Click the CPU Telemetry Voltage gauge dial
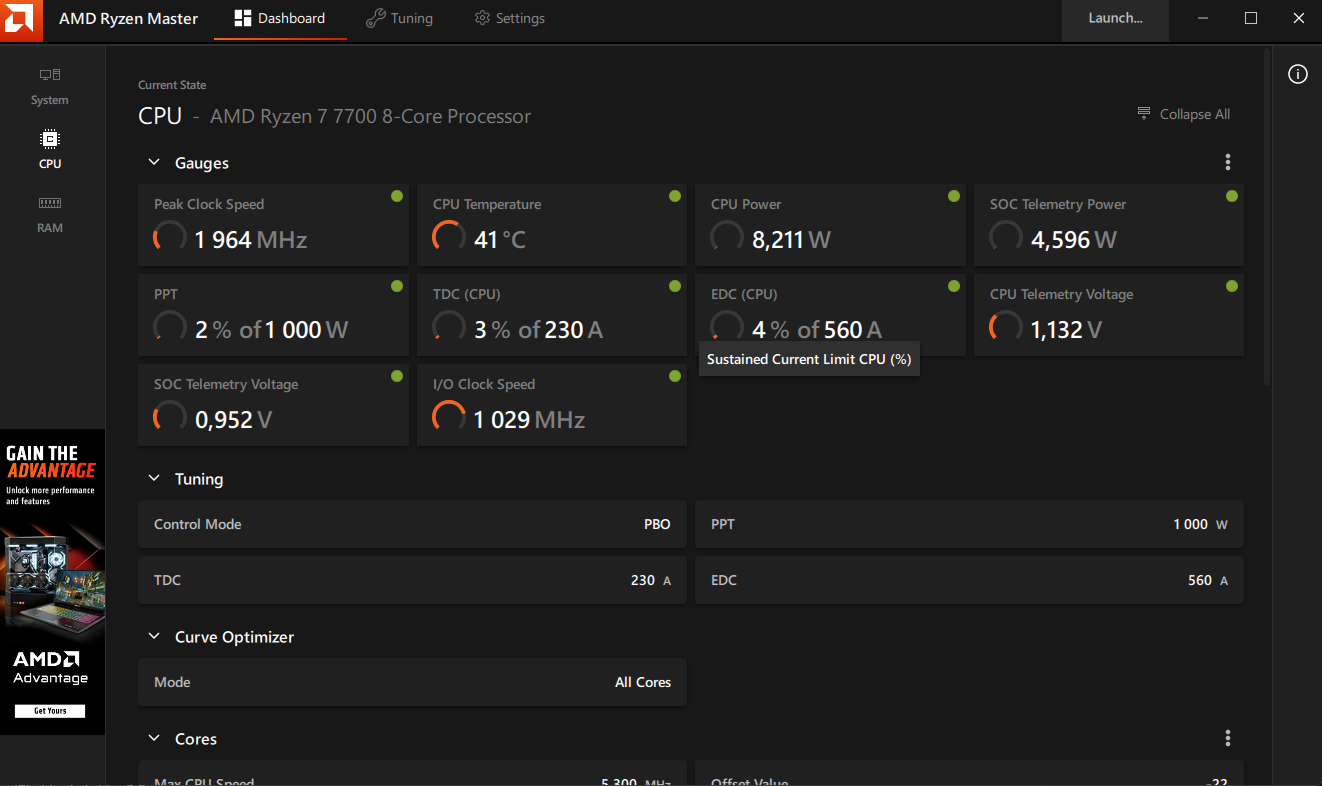 point(1005,328)
